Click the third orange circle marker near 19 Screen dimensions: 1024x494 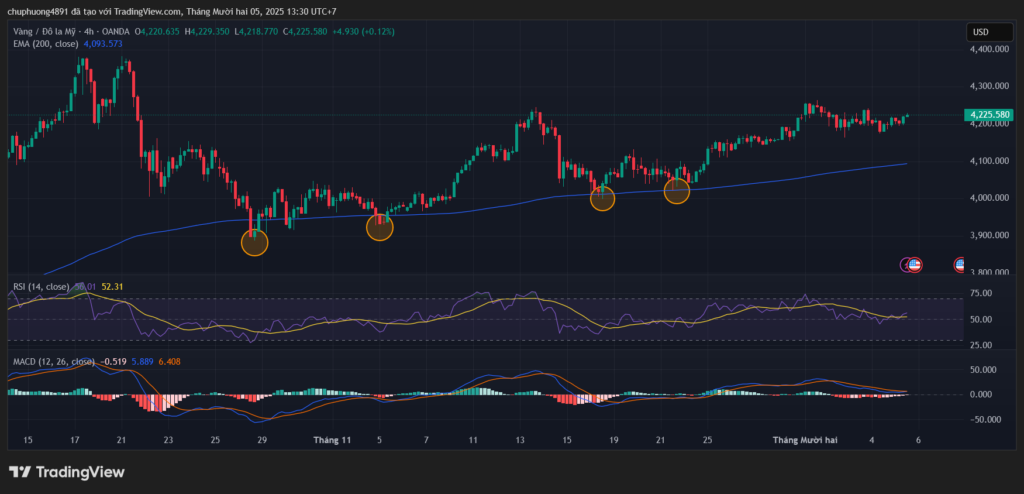(602, 198)
